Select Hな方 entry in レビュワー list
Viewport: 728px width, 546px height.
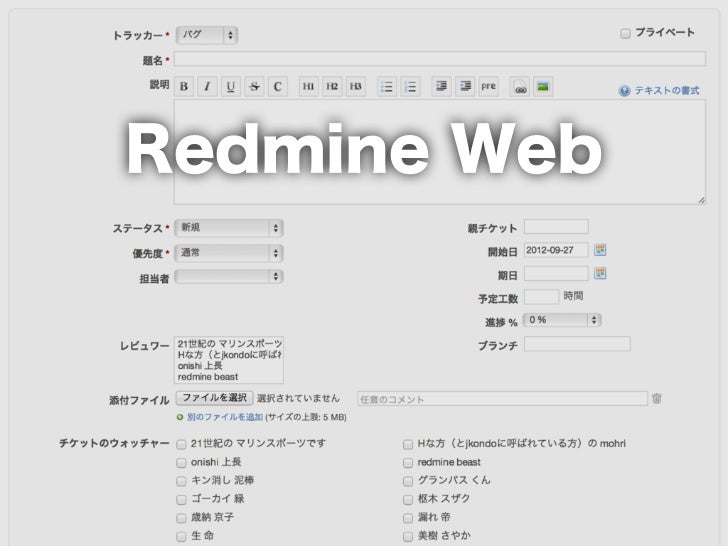[x=229, y=355]
